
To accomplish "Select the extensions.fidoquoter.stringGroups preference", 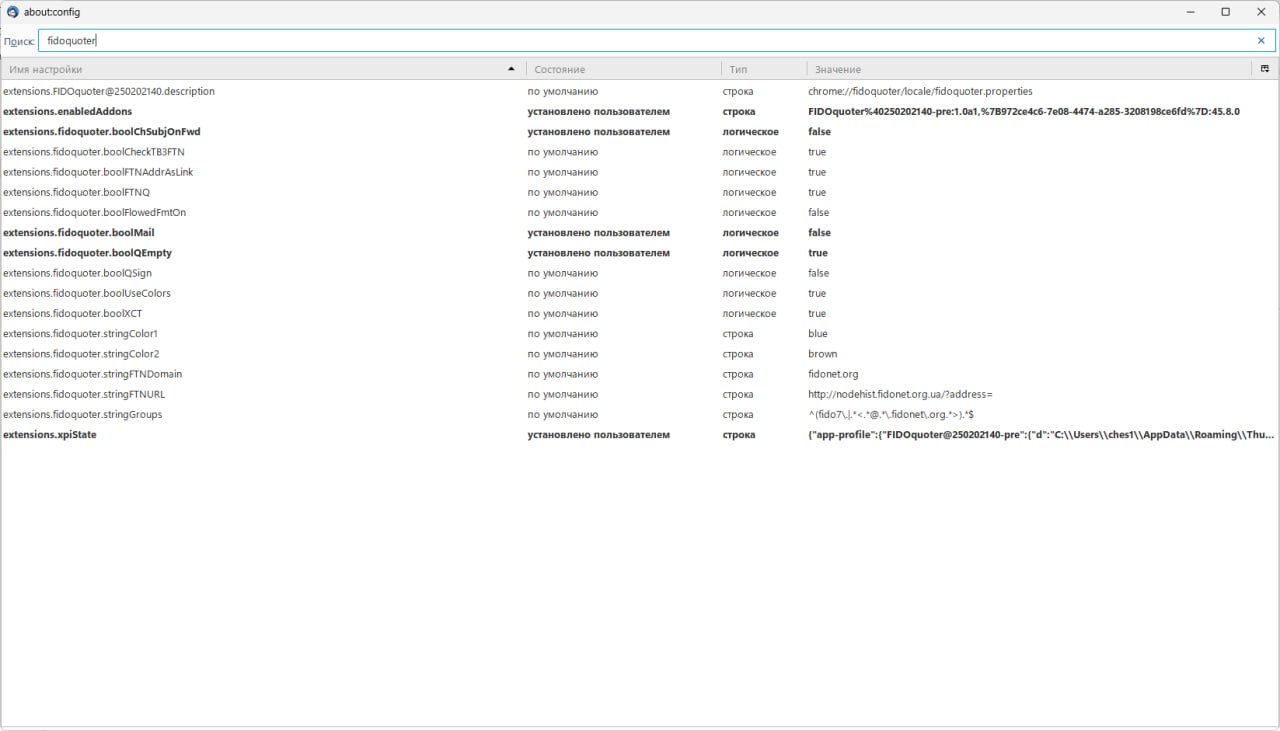I will tap(82, 414).
